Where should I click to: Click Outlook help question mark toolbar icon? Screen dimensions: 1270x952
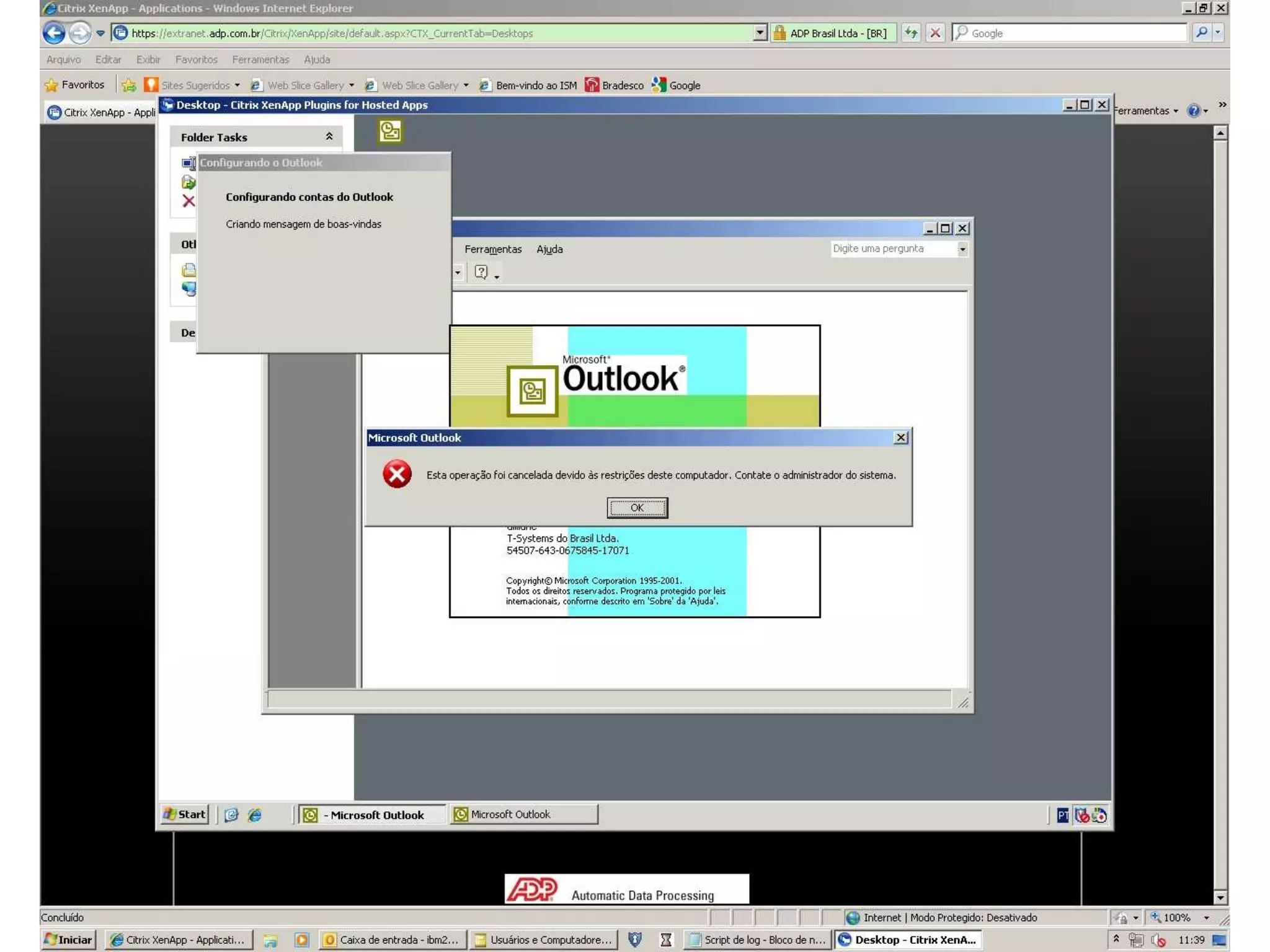[481, 272]
